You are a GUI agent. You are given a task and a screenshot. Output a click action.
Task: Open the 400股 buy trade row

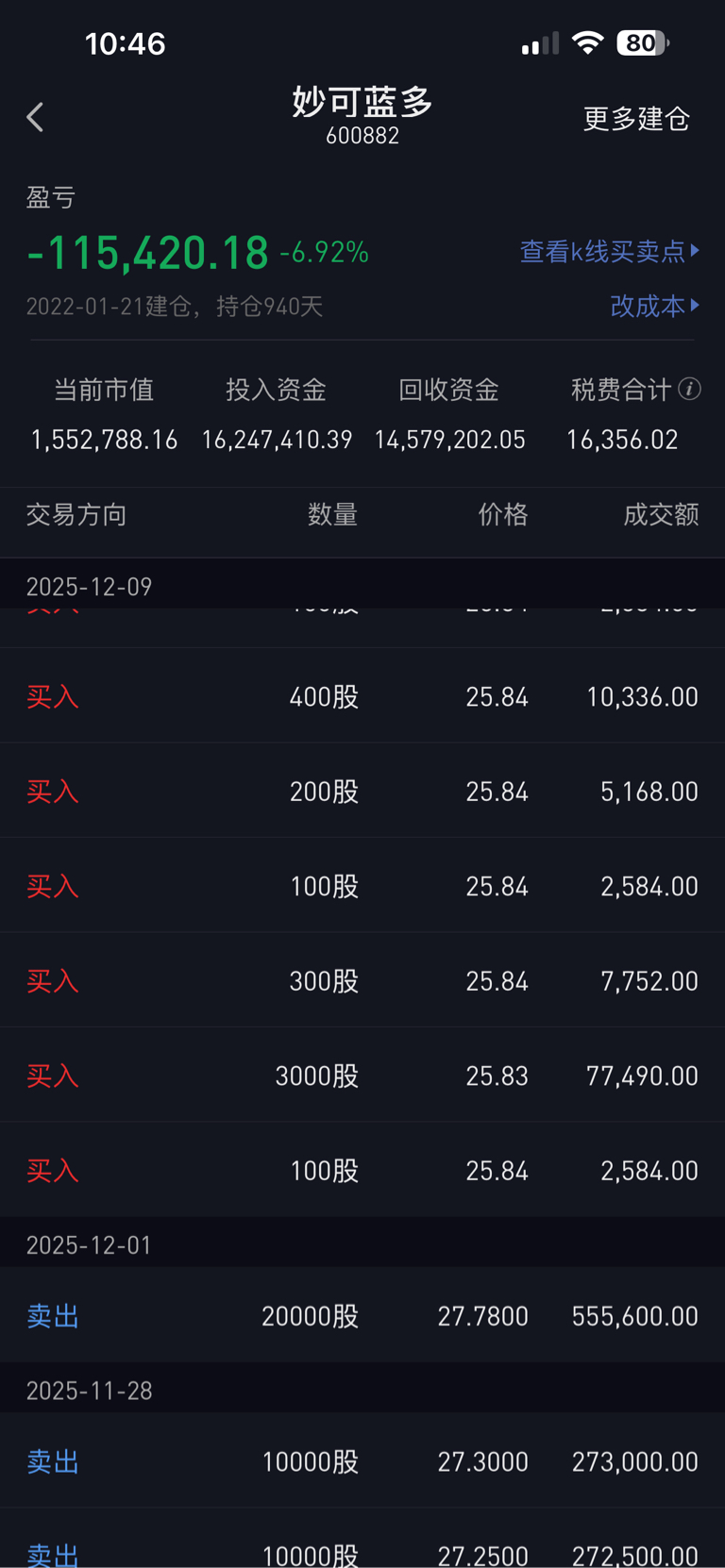362,696
